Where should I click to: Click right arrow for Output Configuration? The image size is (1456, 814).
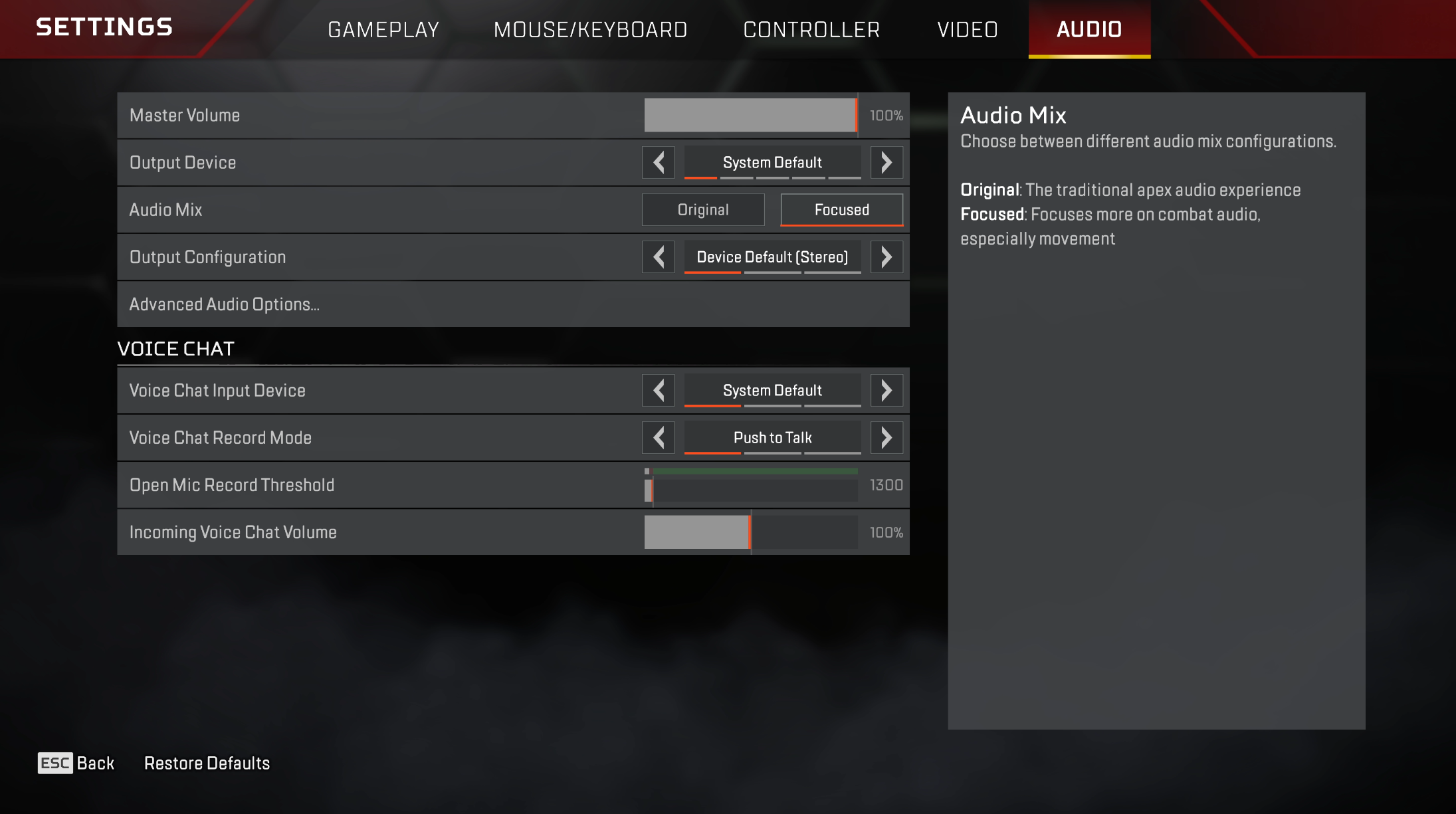coord(886,256)
